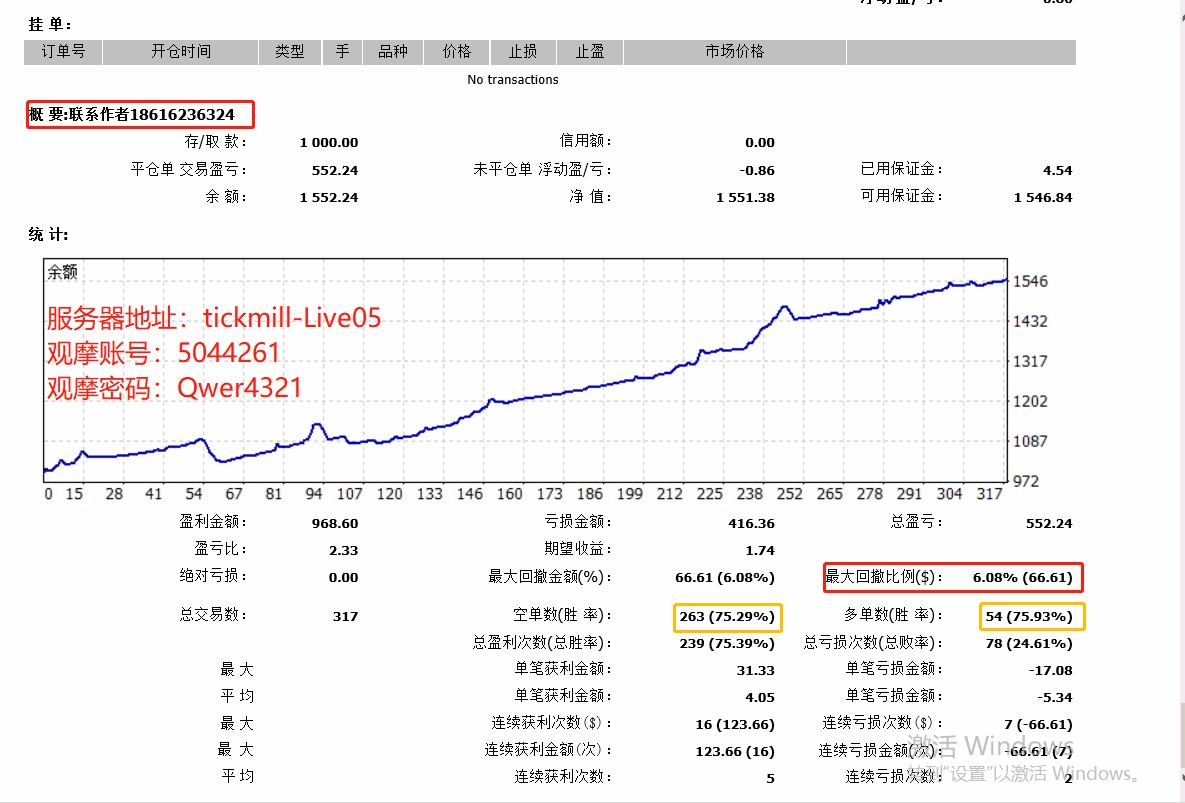Click the 多单数(胜率) label
The image size is (1185, 803).
893,615
